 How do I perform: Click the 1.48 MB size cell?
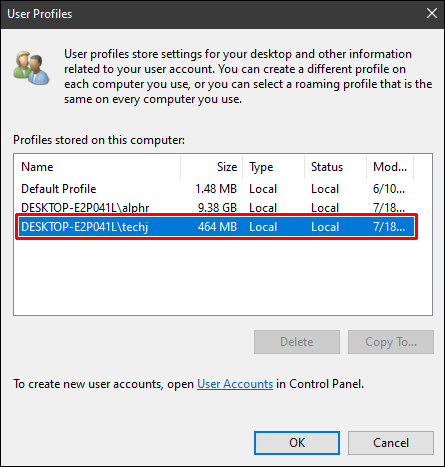pyautogui.click(x=216, y=189)
